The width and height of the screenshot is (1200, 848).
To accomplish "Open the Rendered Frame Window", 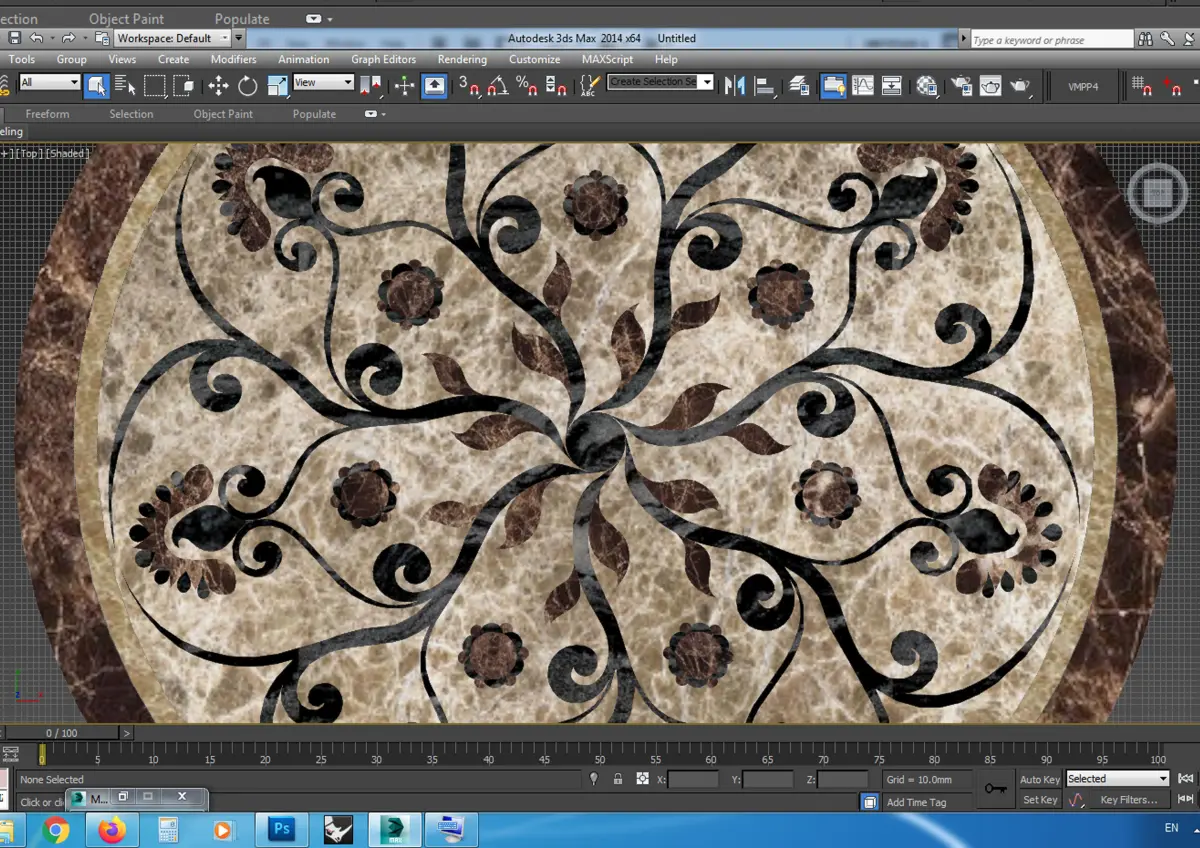I will point(990,86).
